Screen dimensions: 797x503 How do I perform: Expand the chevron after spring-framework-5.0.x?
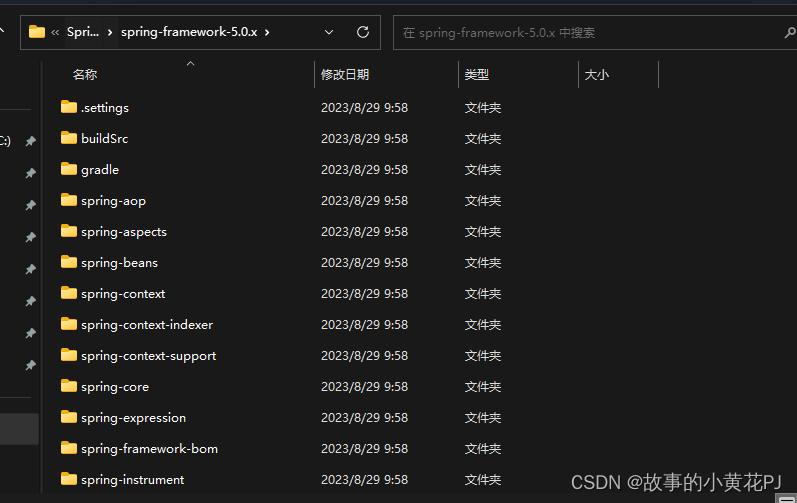tap(267, 32)
